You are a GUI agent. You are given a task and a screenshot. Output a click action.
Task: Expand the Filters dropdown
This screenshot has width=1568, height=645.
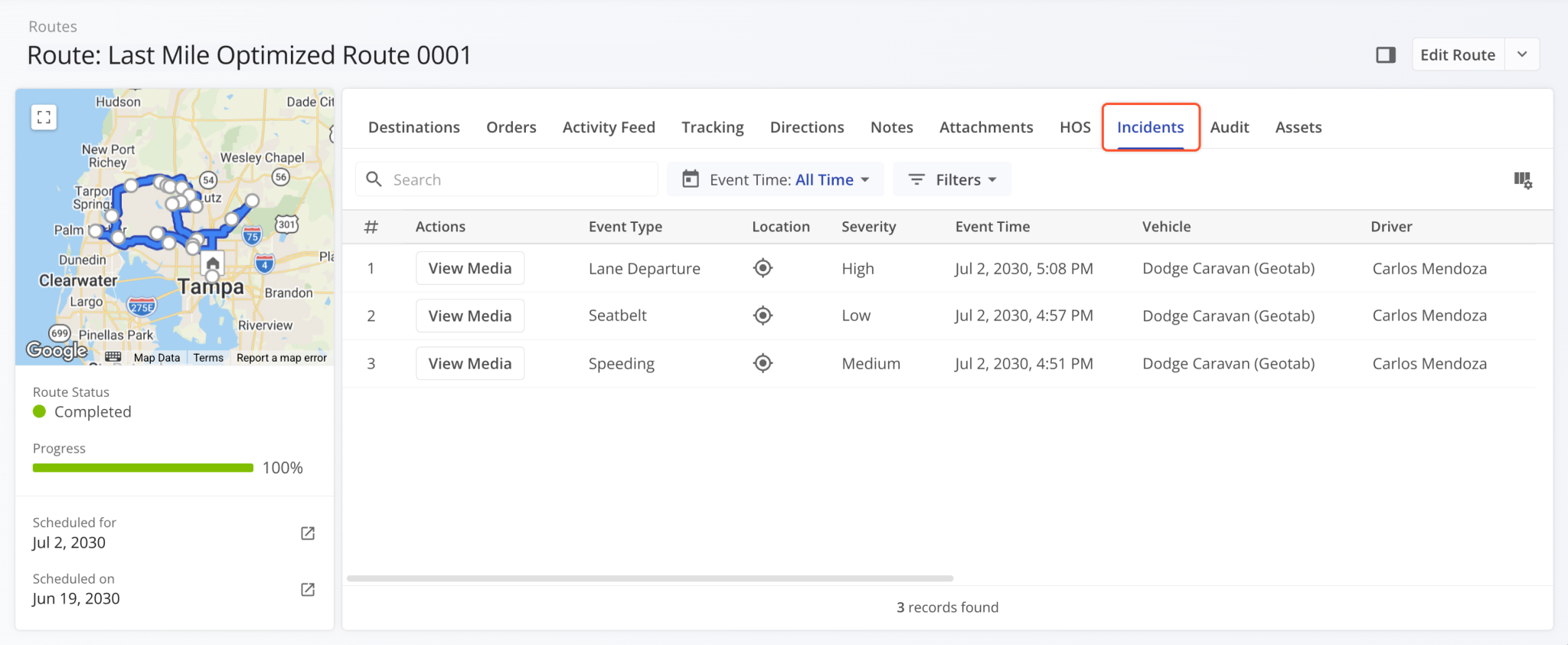click(952, 179)
